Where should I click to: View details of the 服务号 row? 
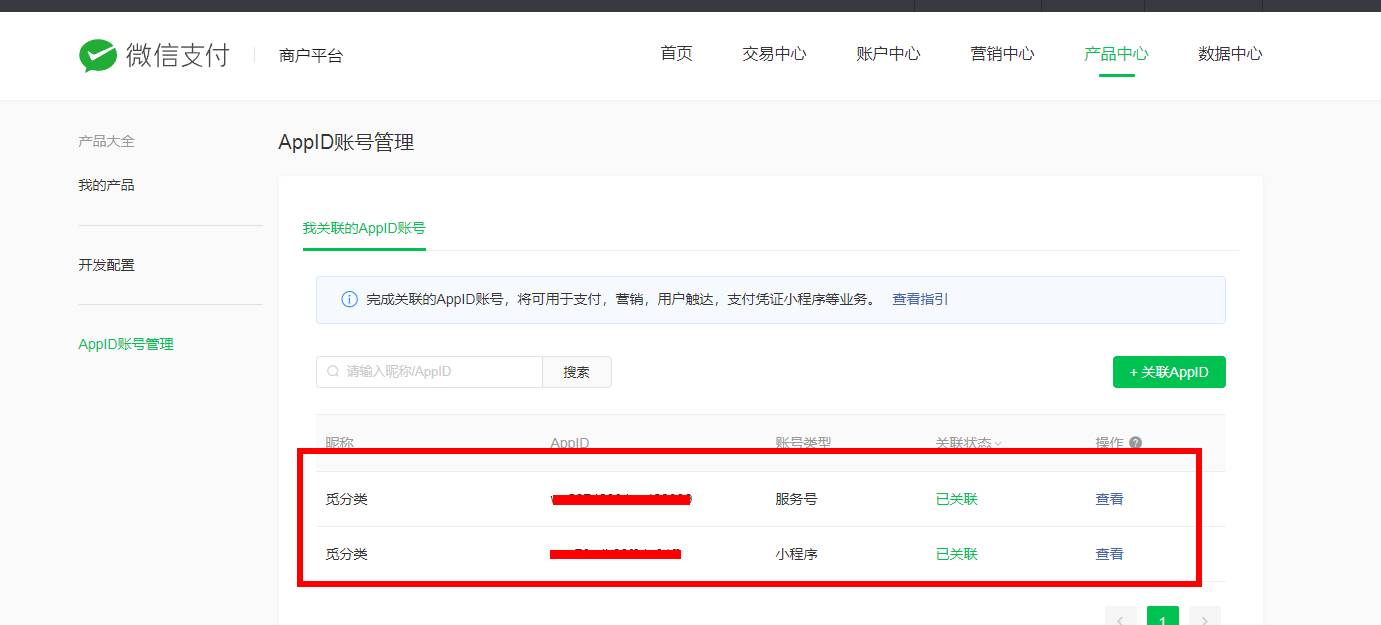(x=1109, y=499)
